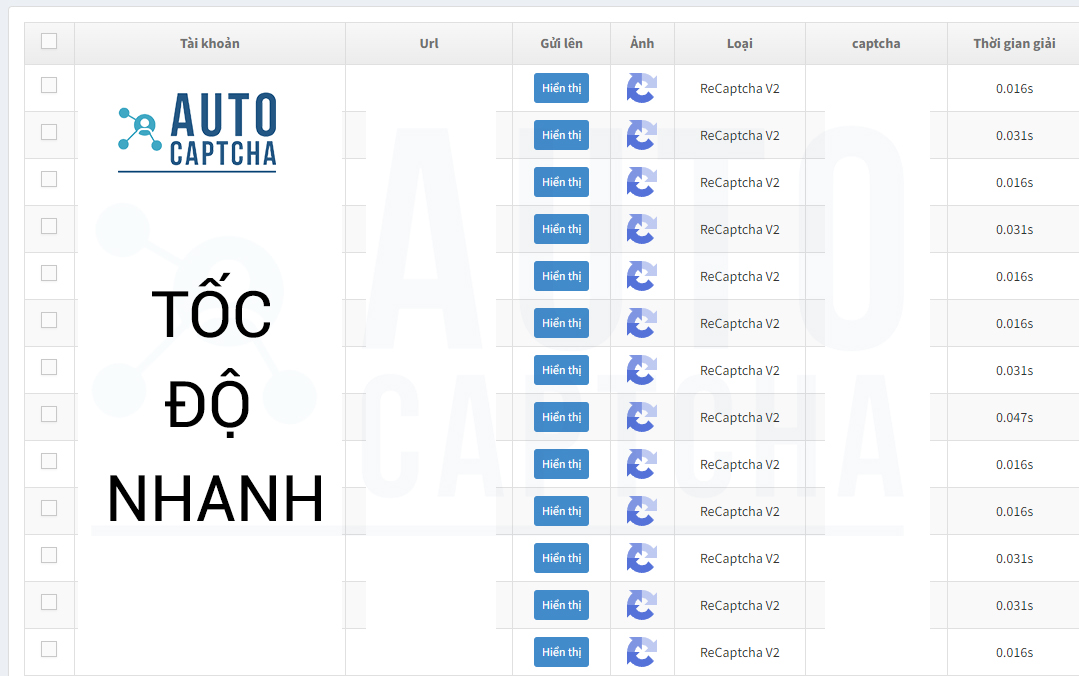The height and width of the screenshot is (676, 1079).
Task: Tick the checkbox just below the 0.047s row
Action: tap(49, 461)
